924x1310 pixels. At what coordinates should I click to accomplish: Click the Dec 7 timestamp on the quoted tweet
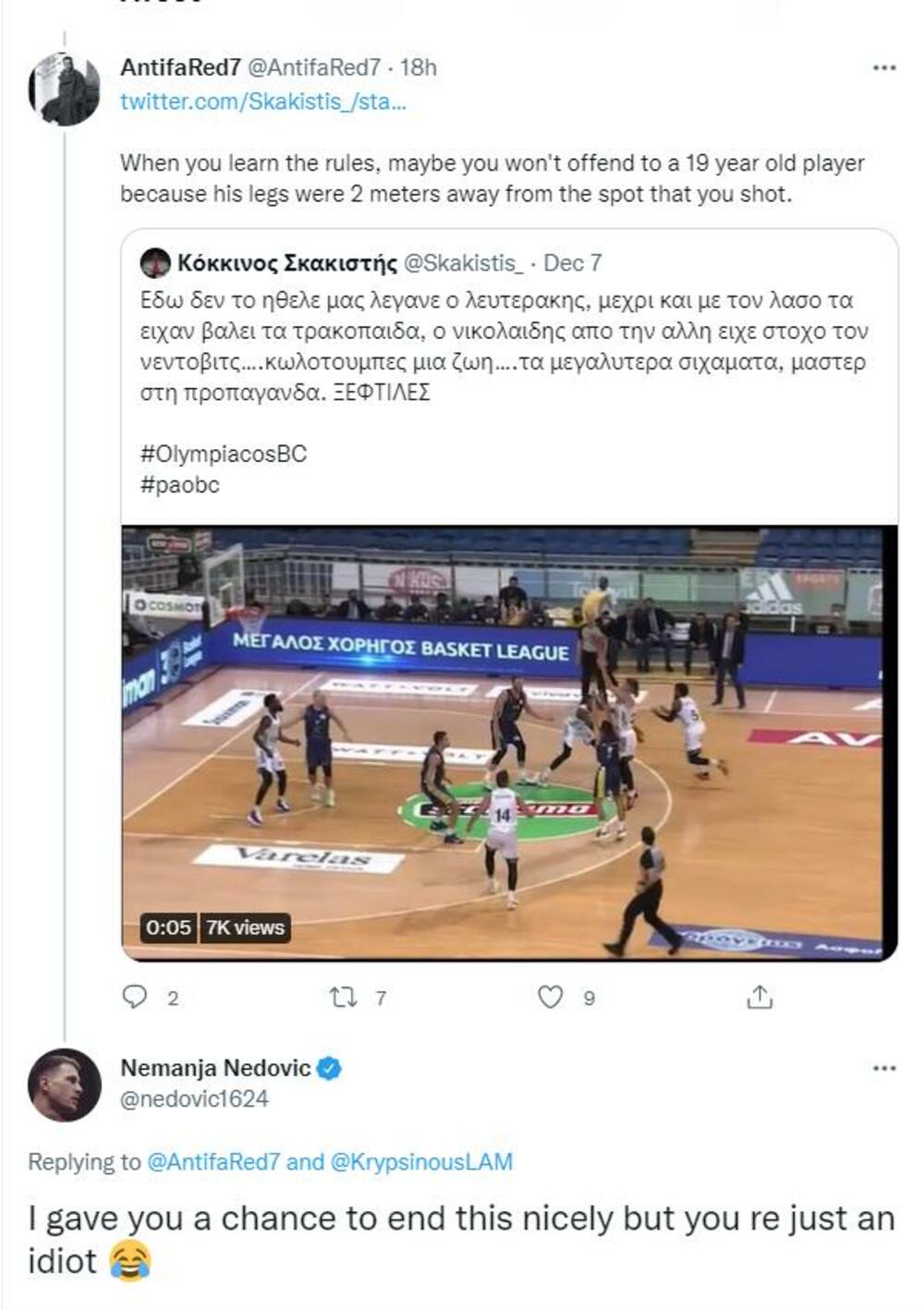tap(573, 263)
